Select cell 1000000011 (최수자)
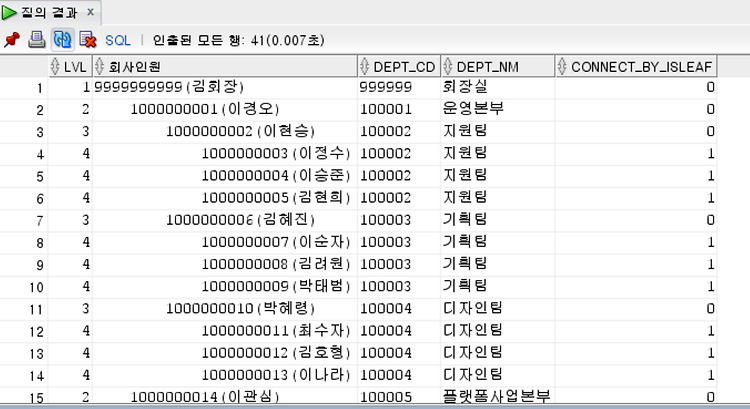This screenshot has height=409, width=750. tap(225, 331)
